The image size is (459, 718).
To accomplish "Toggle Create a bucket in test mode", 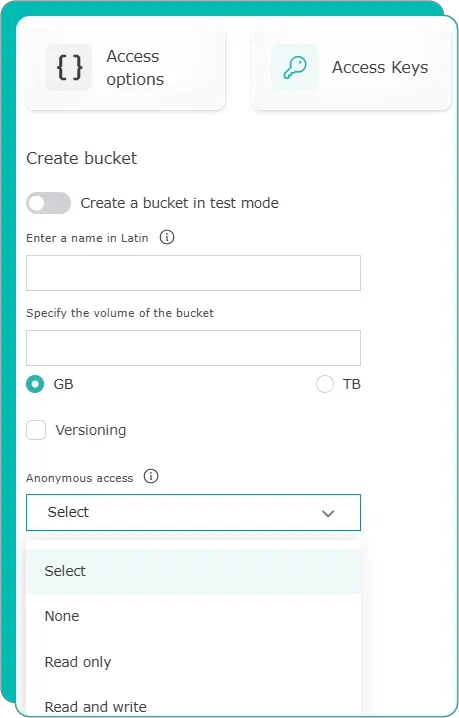I will coord(49,203).
